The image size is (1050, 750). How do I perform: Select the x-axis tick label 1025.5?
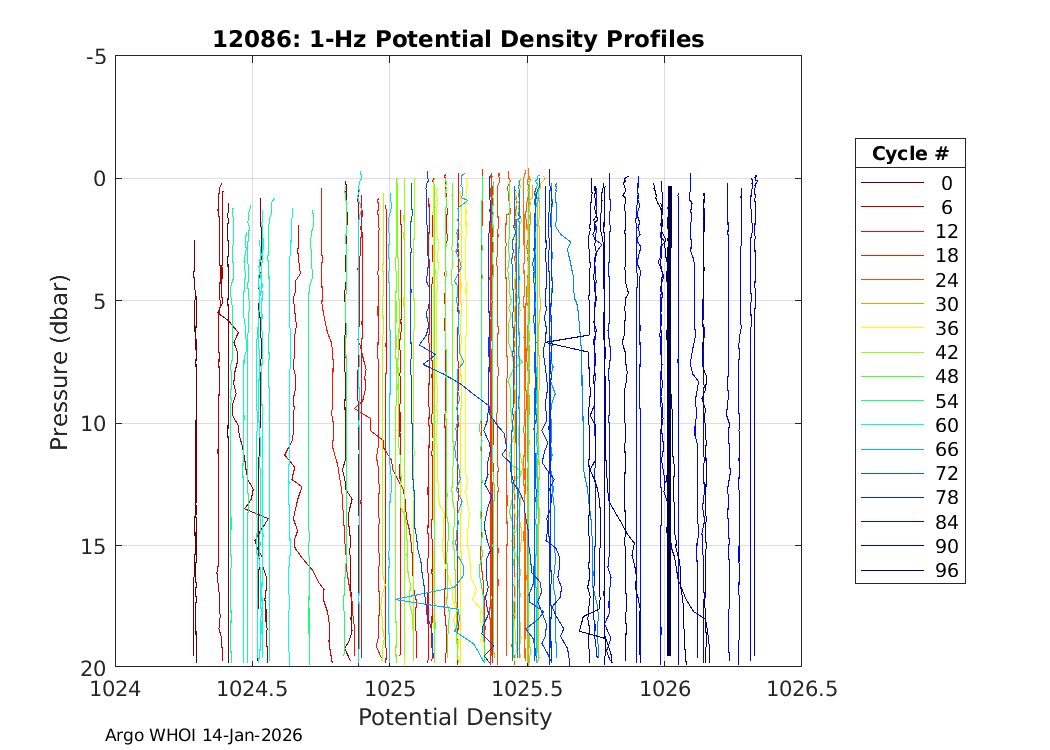(527, 689)
